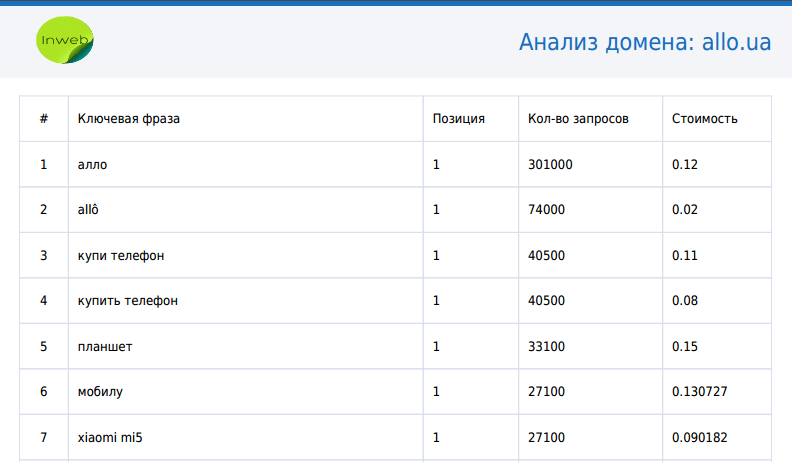Click the keyword 'купи телефон'
The image size is (792, 462).
[x=121, y=255]
